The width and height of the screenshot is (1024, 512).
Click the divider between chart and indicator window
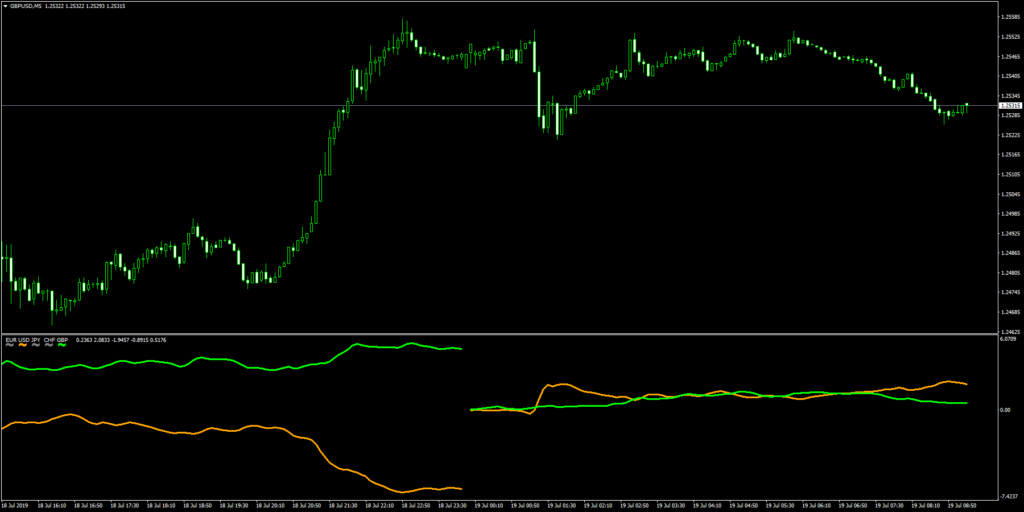click(500, 333)
